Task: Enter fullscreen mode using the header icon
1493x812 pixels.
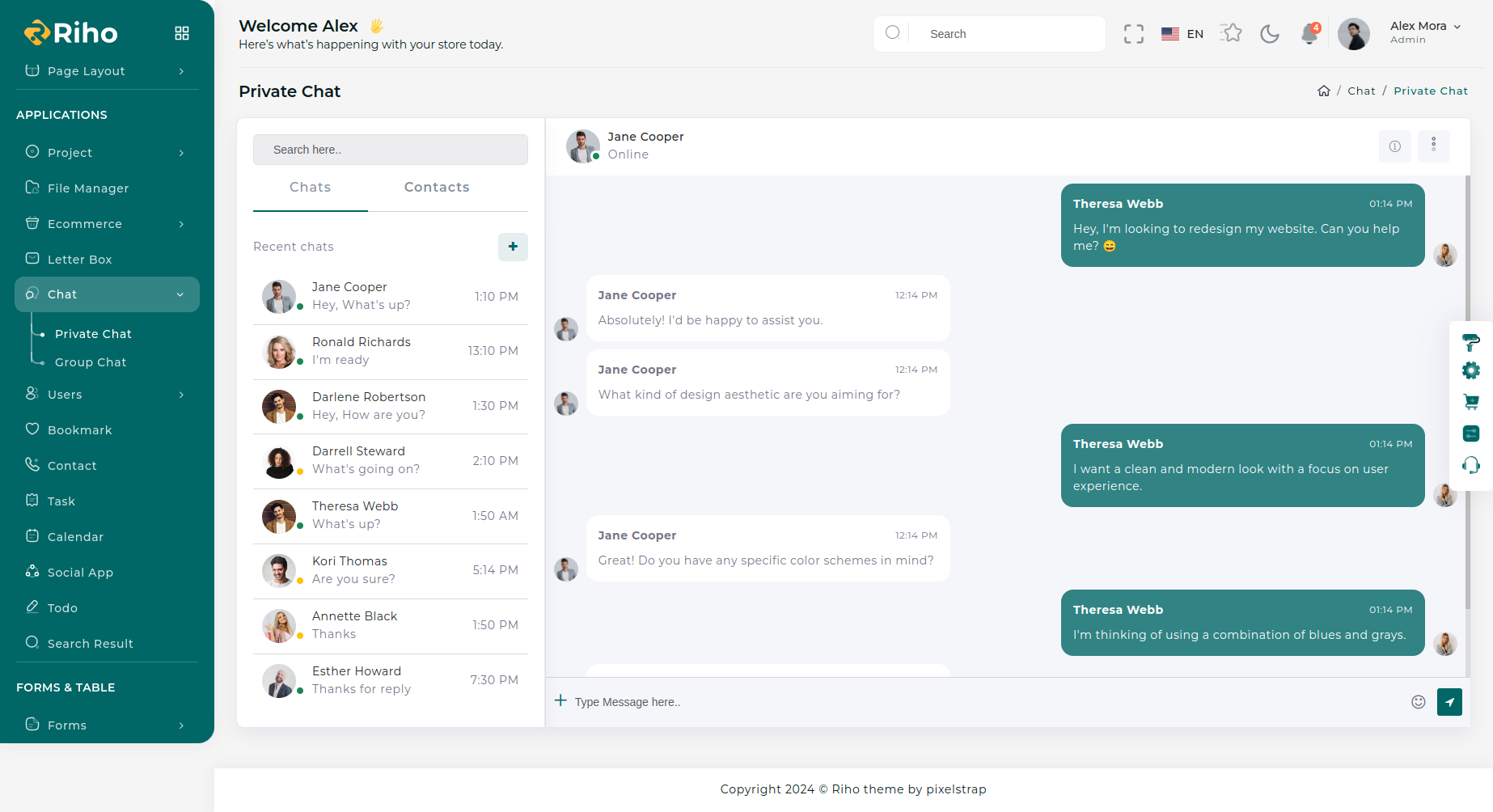Action: click(x=1133, y=34)
